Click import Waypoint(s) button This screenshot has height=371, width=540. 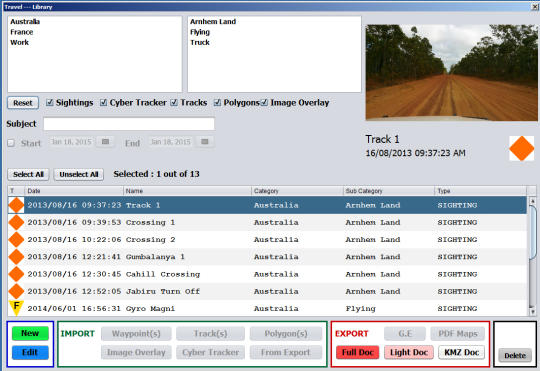point(136,333)
